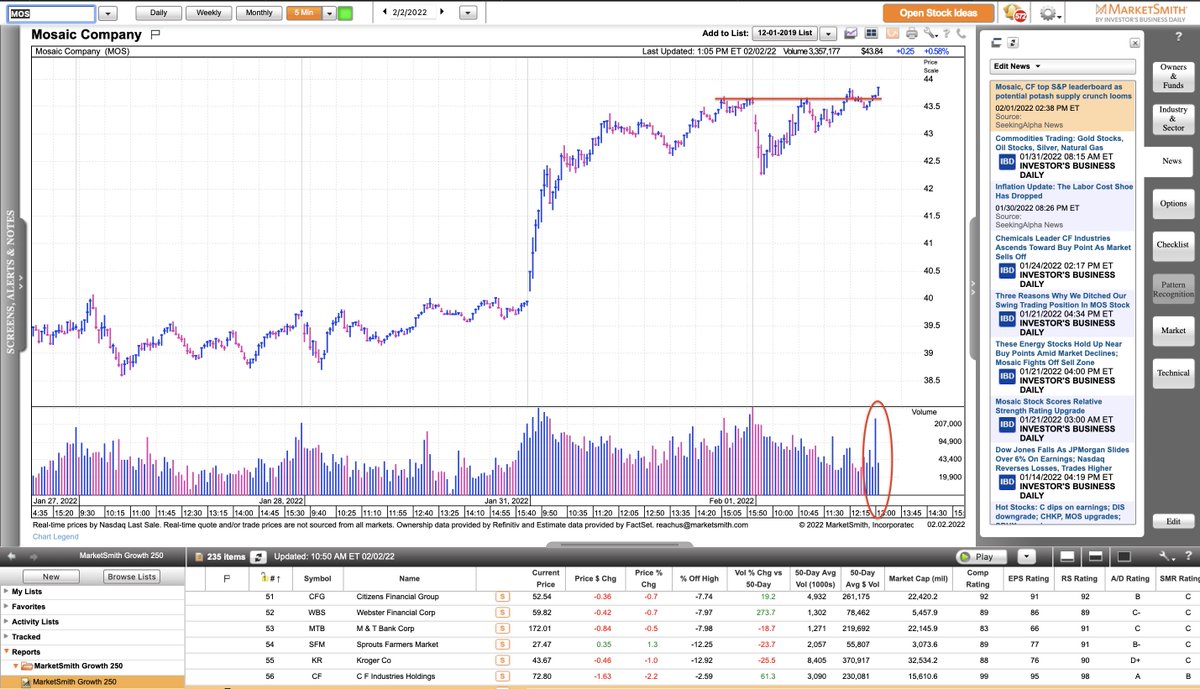1200x689 pixels.
Task: Open the wrench tools menu icon
Action: click(930, 33)
